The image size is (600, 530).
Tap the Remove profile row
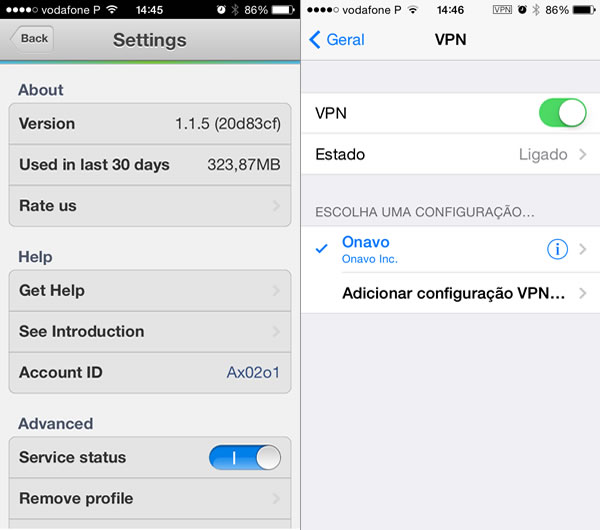[150, 498]
